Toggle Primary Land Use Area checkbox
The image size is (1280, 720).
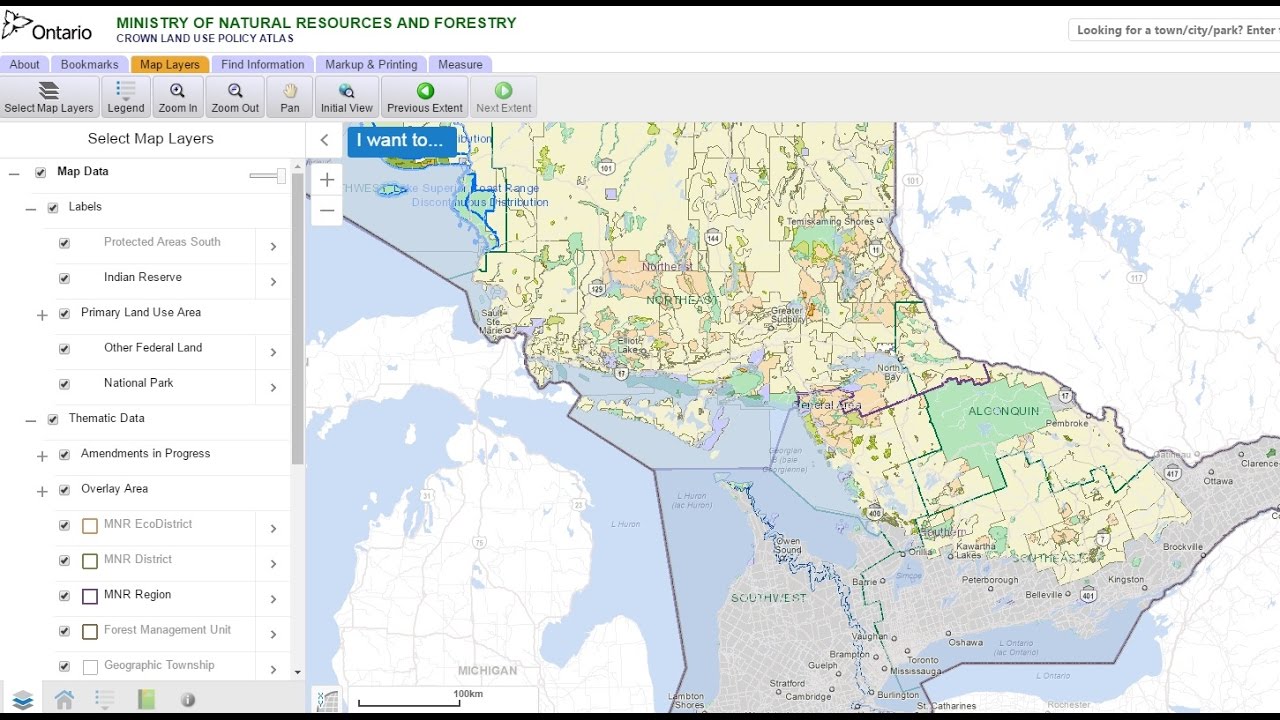click(x=64, y=313)
